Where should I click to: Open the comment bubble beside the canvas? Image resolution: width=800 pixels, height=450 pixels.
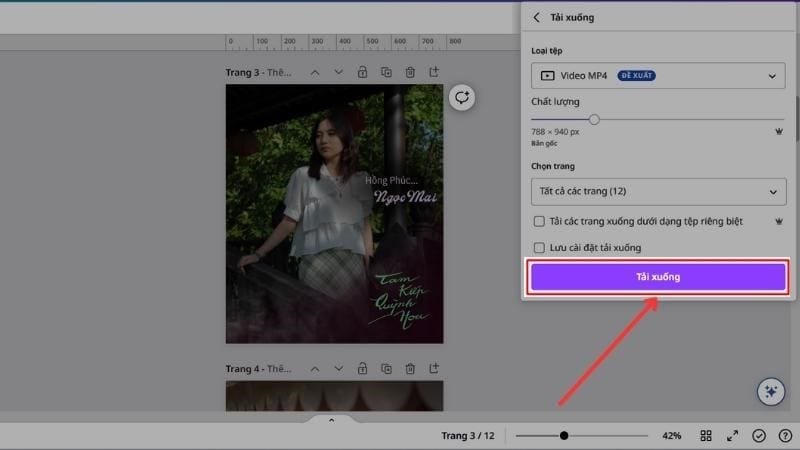[x=461, y=97]
